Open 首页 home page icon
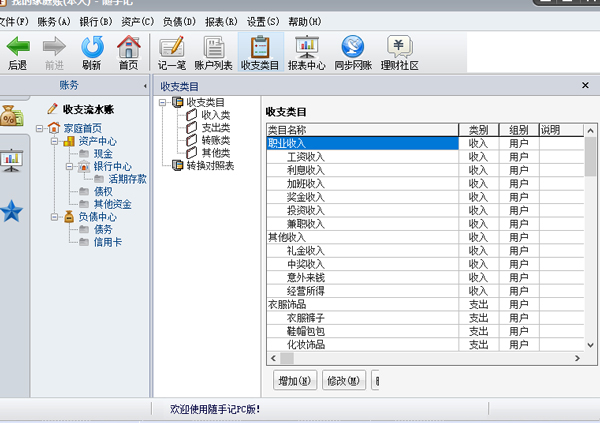This screenshot has width=600, height=423. pyautogui.click(x=129, y=47)
